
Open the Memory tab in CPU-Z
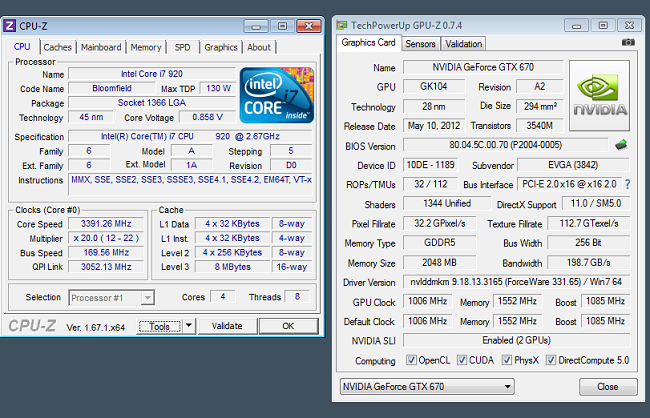coord(146,47)
